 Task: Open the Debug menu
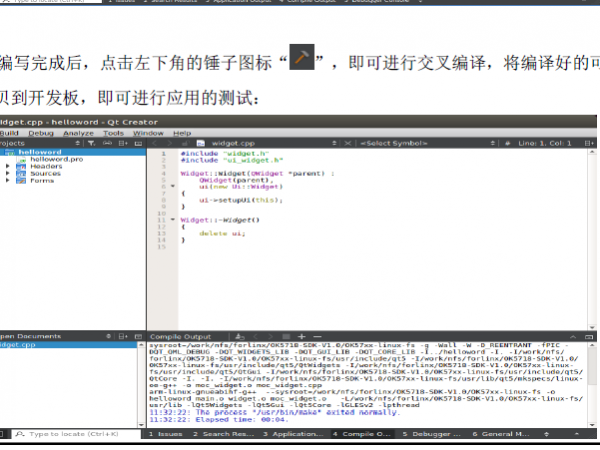[x=41, y=132]
